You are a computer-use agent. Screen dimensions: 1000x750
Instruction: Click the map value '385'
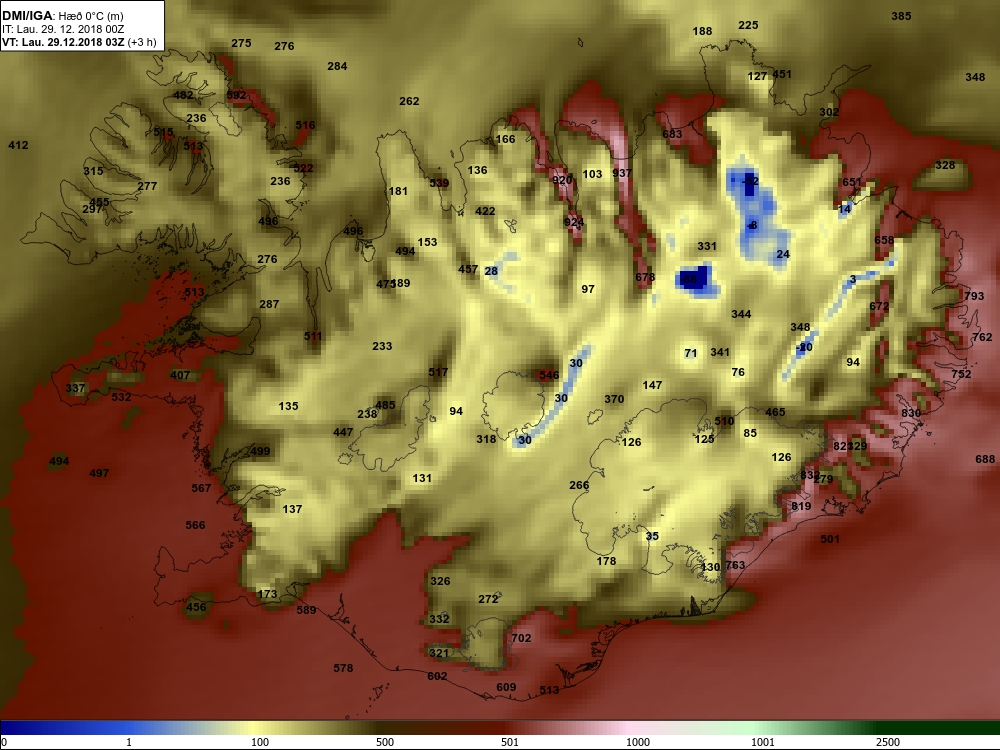pos(901,16)
